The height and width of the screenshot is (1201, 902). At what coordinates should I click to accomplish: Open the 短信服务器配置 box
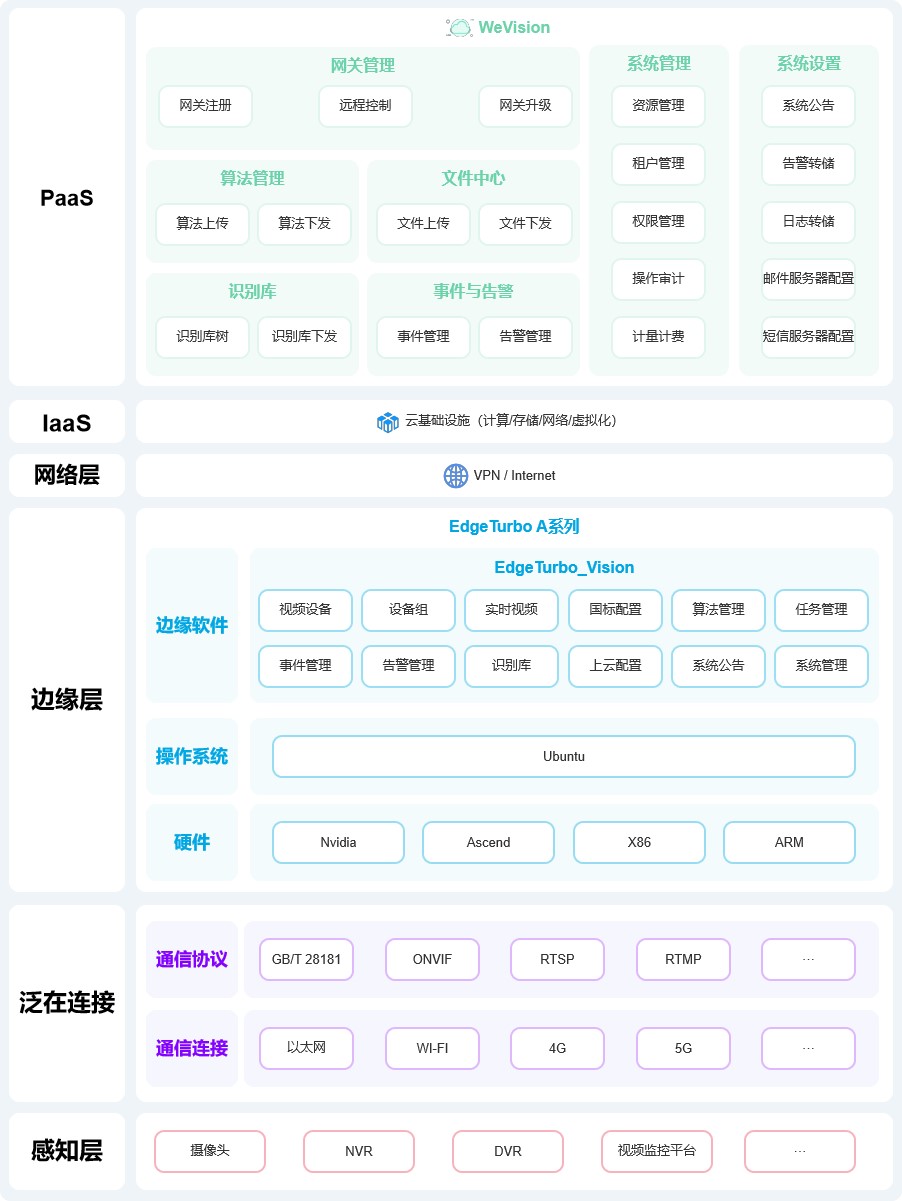[808, 337]
